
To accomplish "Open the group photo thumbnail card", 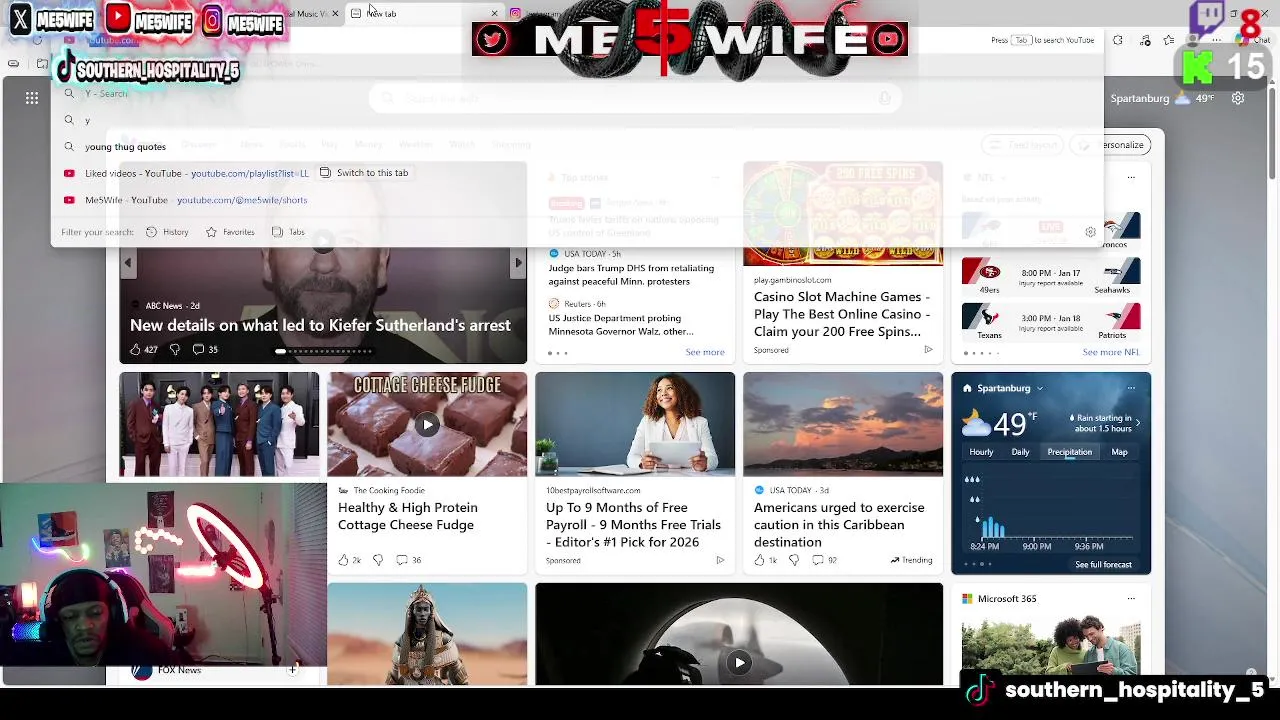I will (219, 424).
